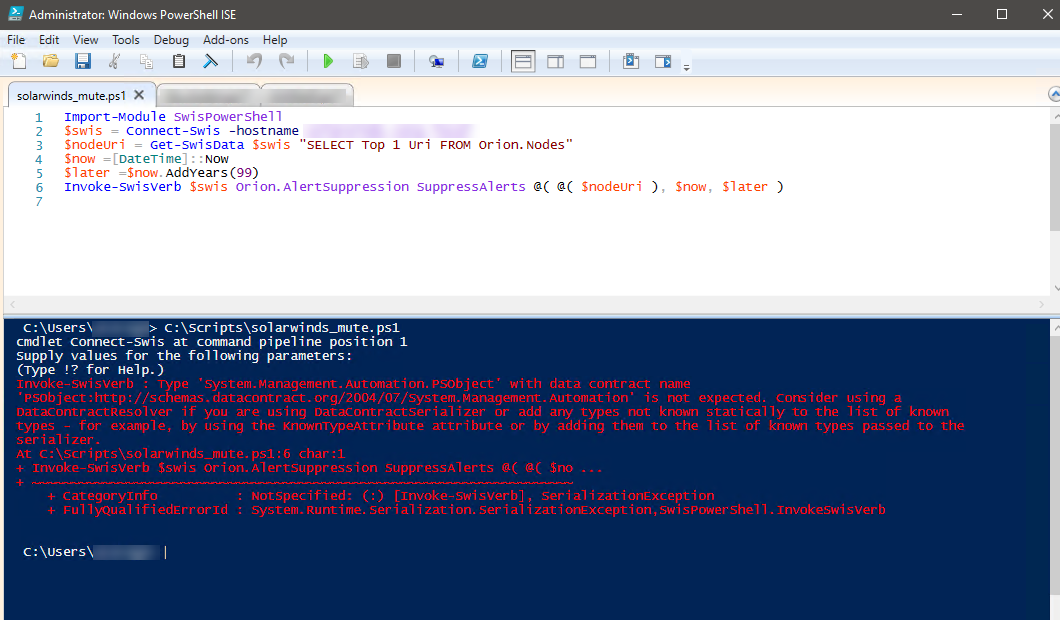The width and height of the screenshot is (1060, 620).
Task: Click the line 1 Import-Module text
Action: (173, 116)
